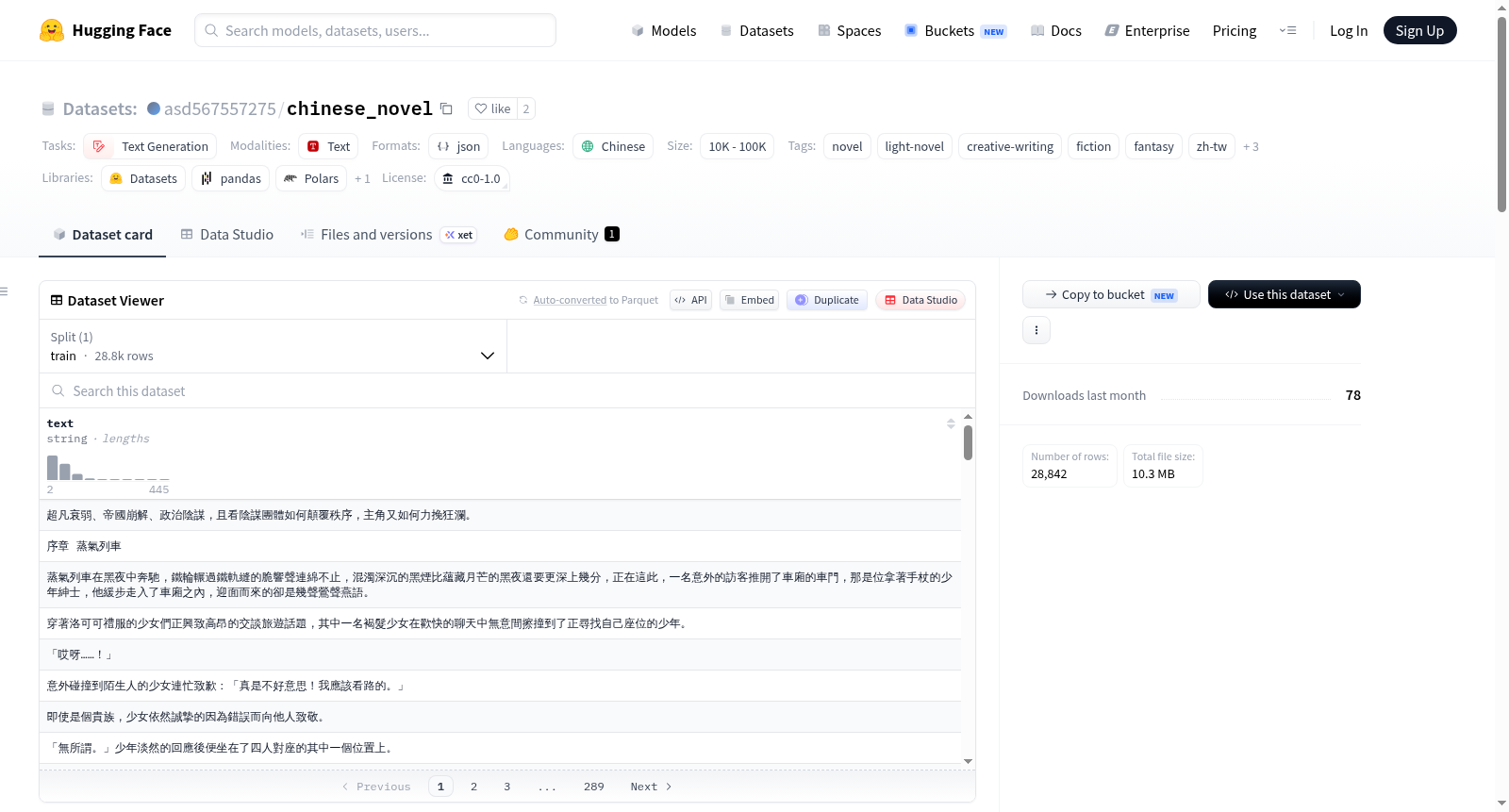Select the light-novel tag
Viewport: 1509px width, 812px height.
tap(914, 146)
